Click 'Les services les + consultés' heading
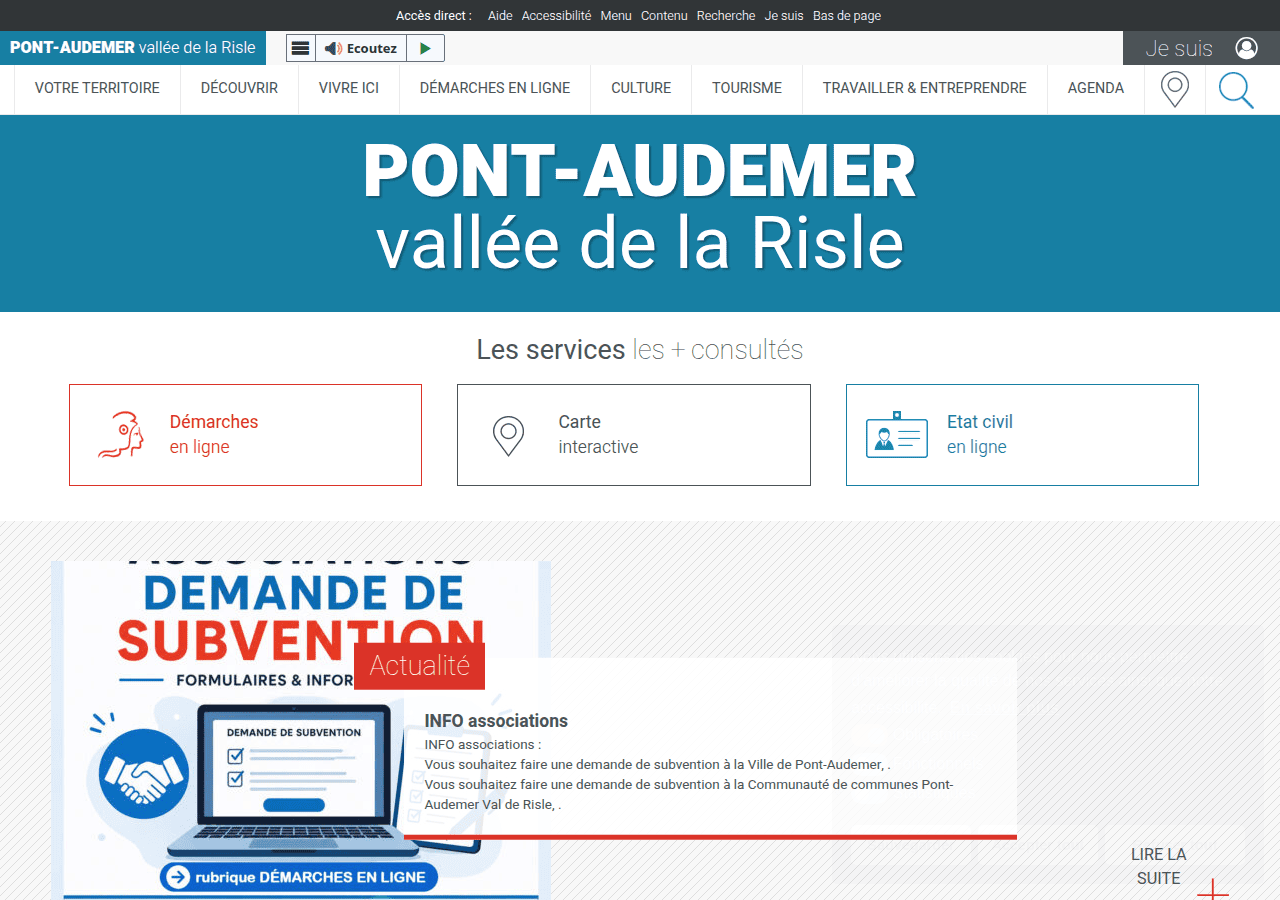 [x=640, y=350]
